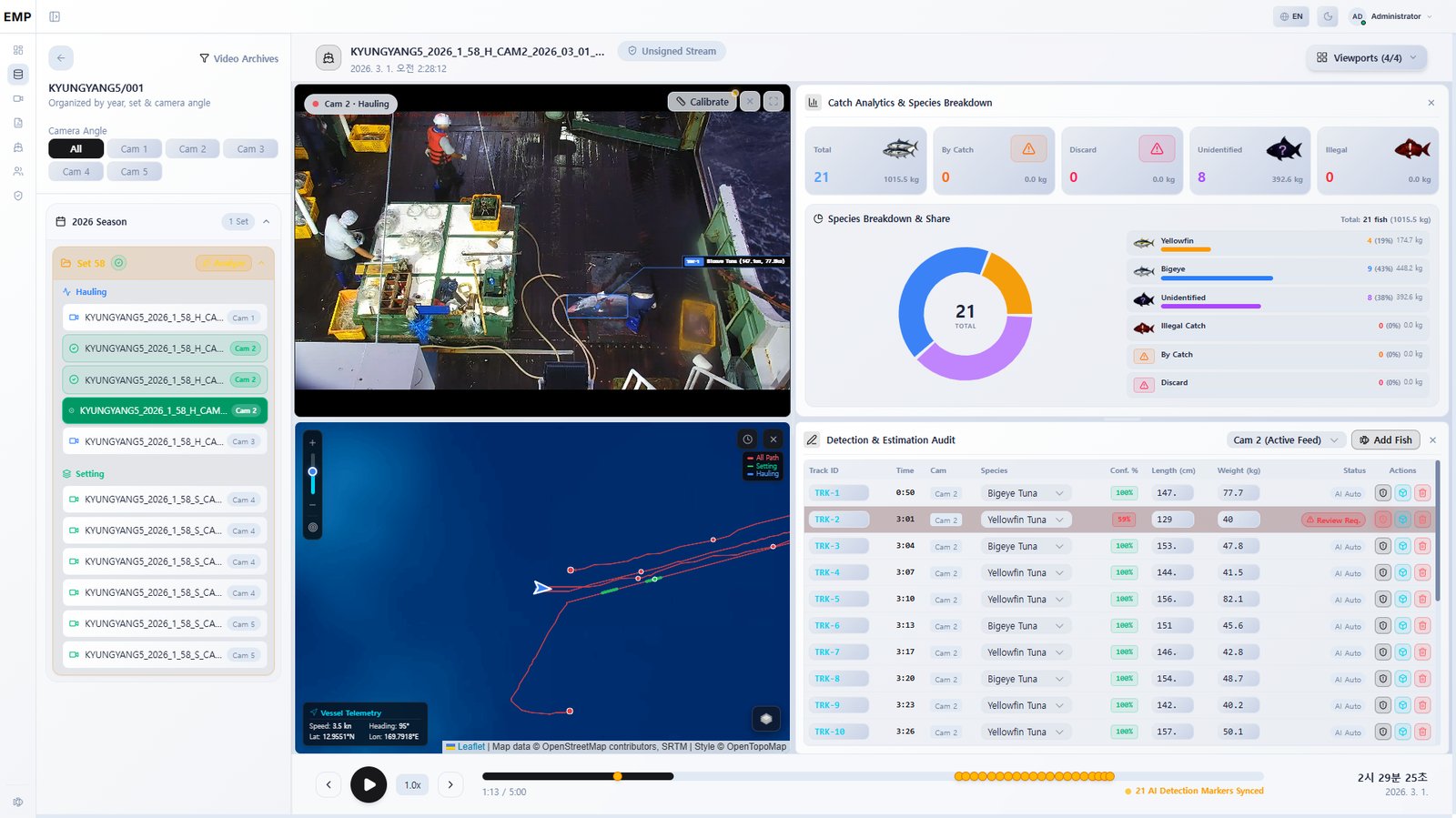
Task: Click the Add Fish button
Action: [1385, 440]
